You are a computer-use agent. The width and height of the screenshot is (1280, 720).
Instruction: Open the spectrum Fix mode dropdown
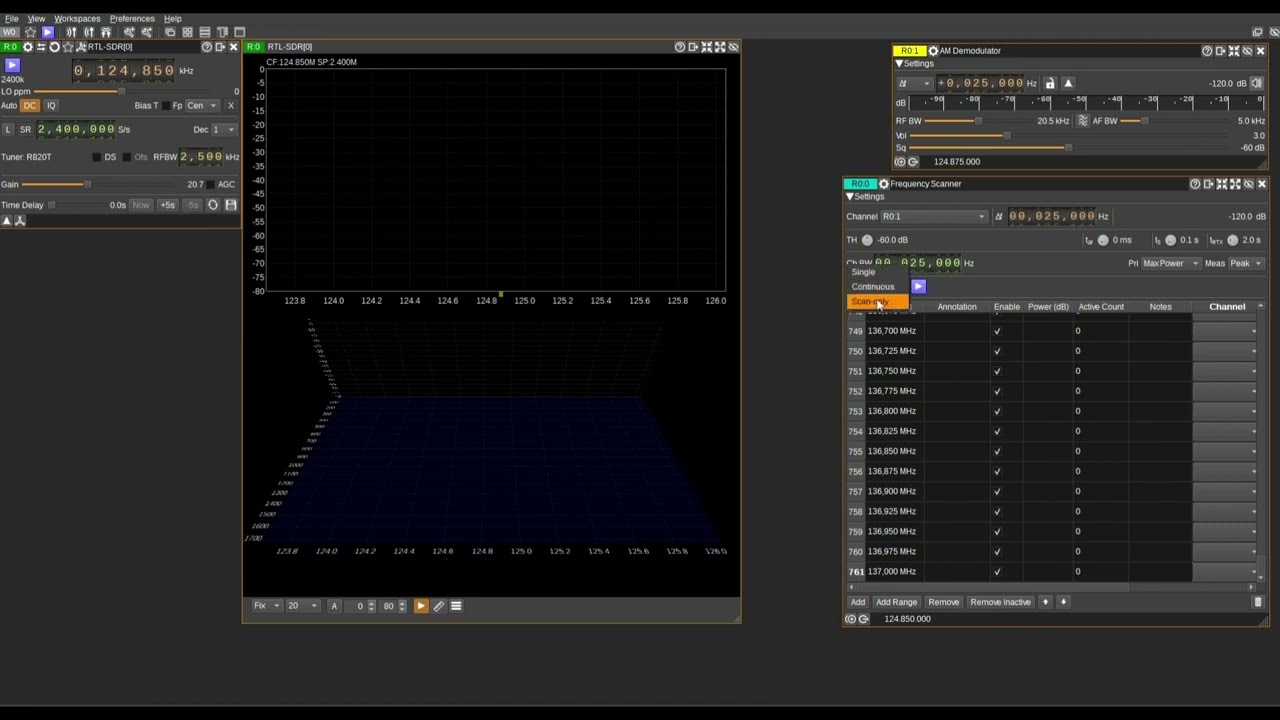[266, 606]
